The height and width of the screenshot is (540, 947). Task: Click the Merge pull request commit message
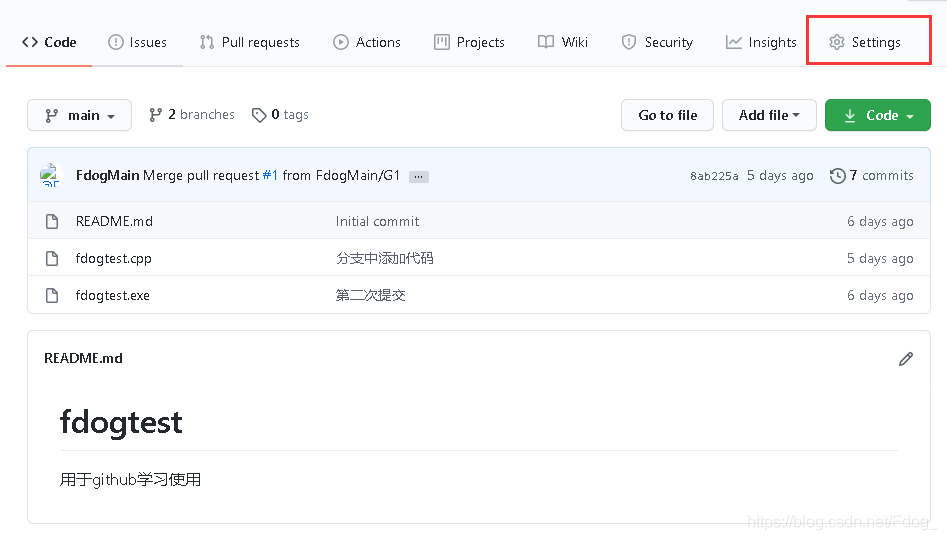coord(271,175)
